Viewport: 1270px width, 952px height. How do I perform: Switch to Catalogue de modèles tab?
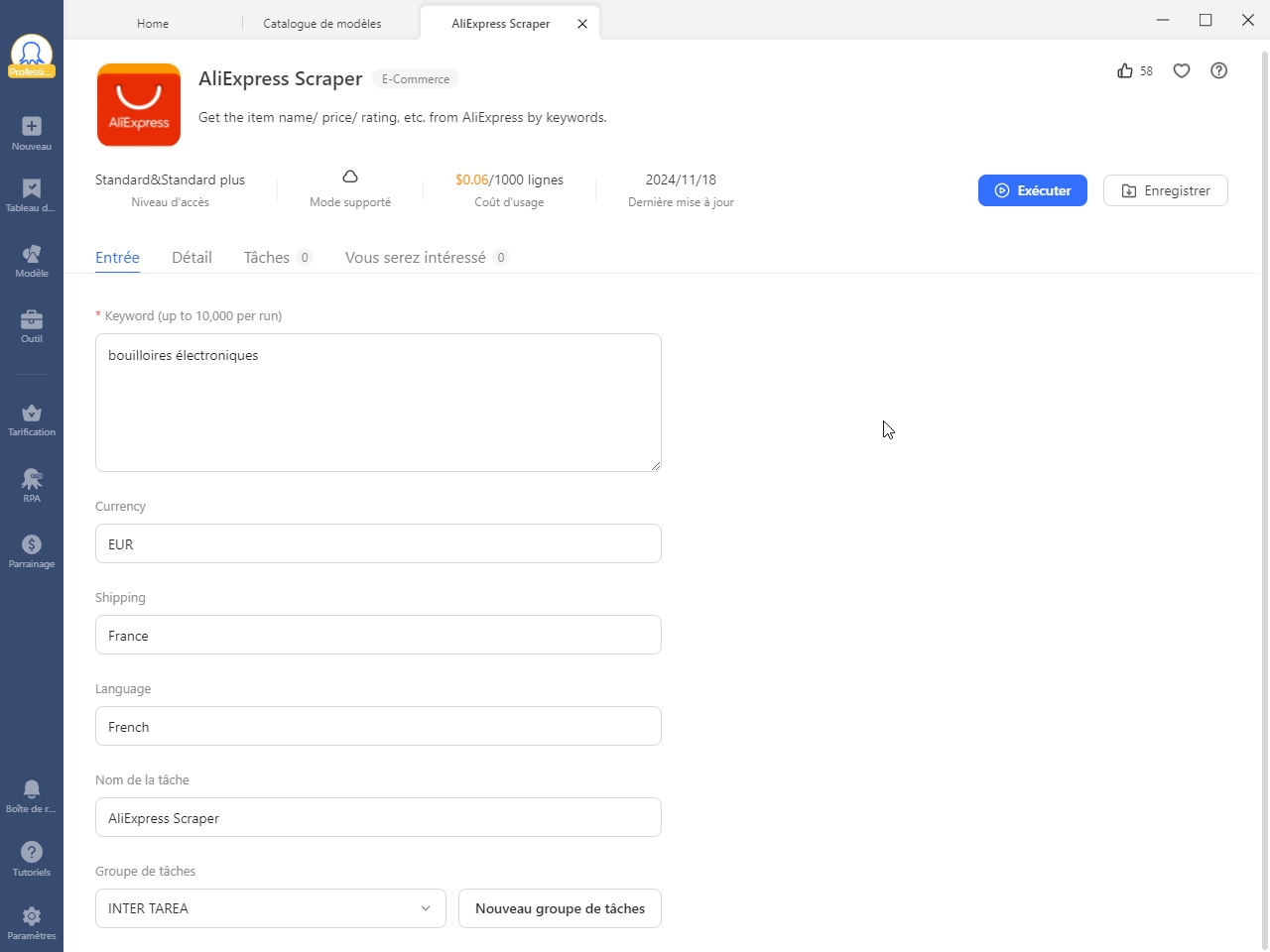[x=322, y=24]
